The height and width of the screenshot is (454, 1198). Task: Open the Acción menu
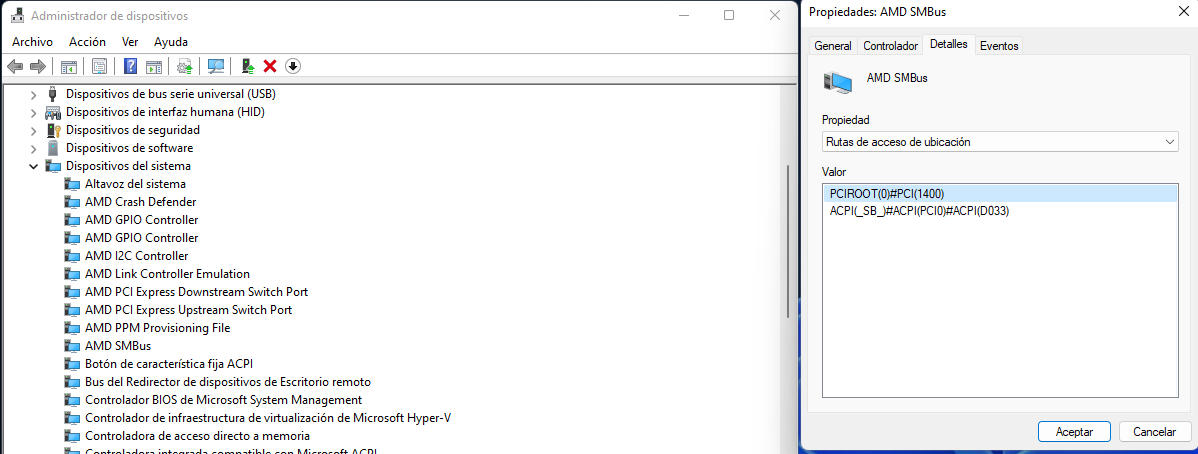click(87, 42)
